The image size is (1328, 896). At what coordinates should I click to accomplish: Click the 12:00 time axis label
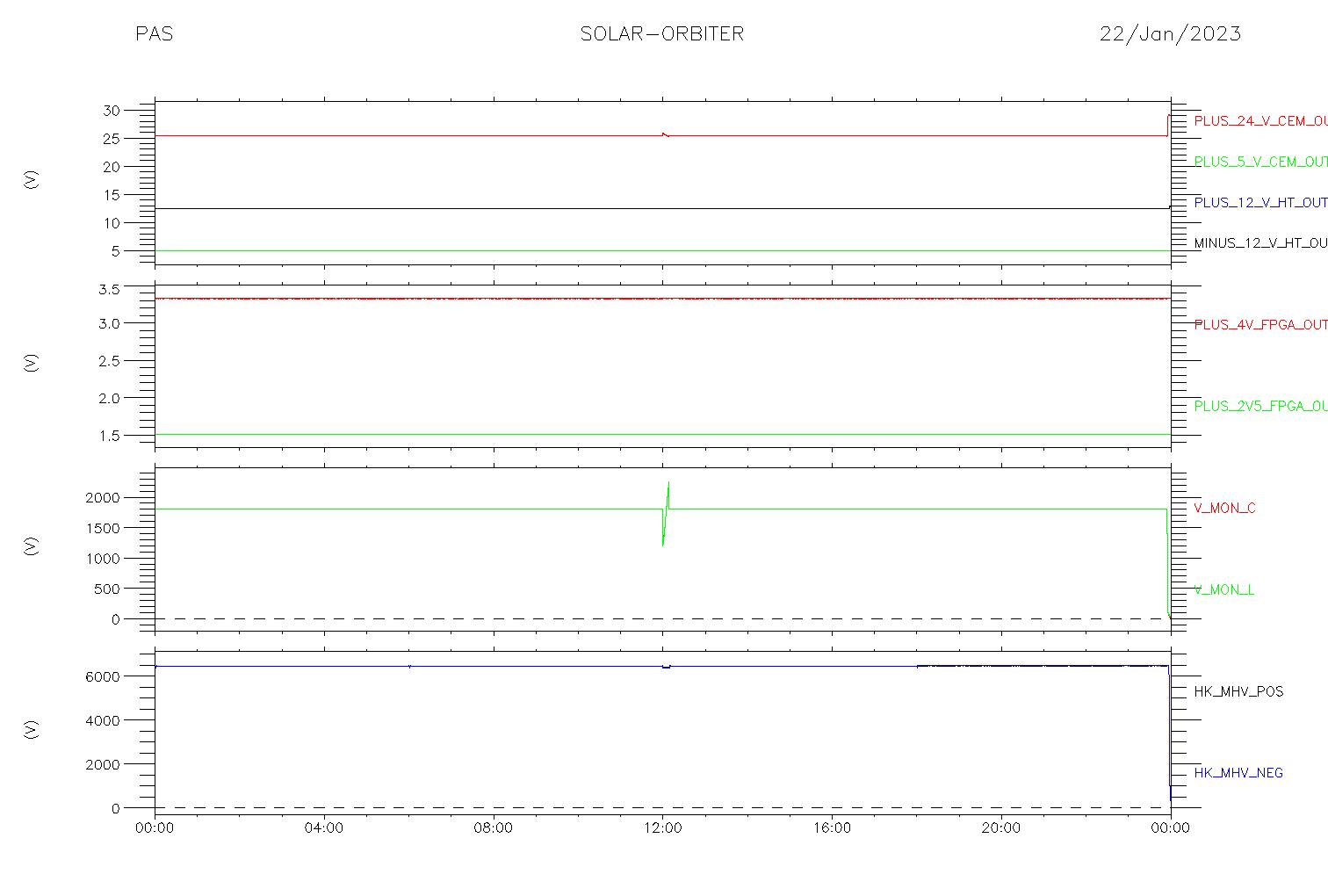(x=662, y=827)
